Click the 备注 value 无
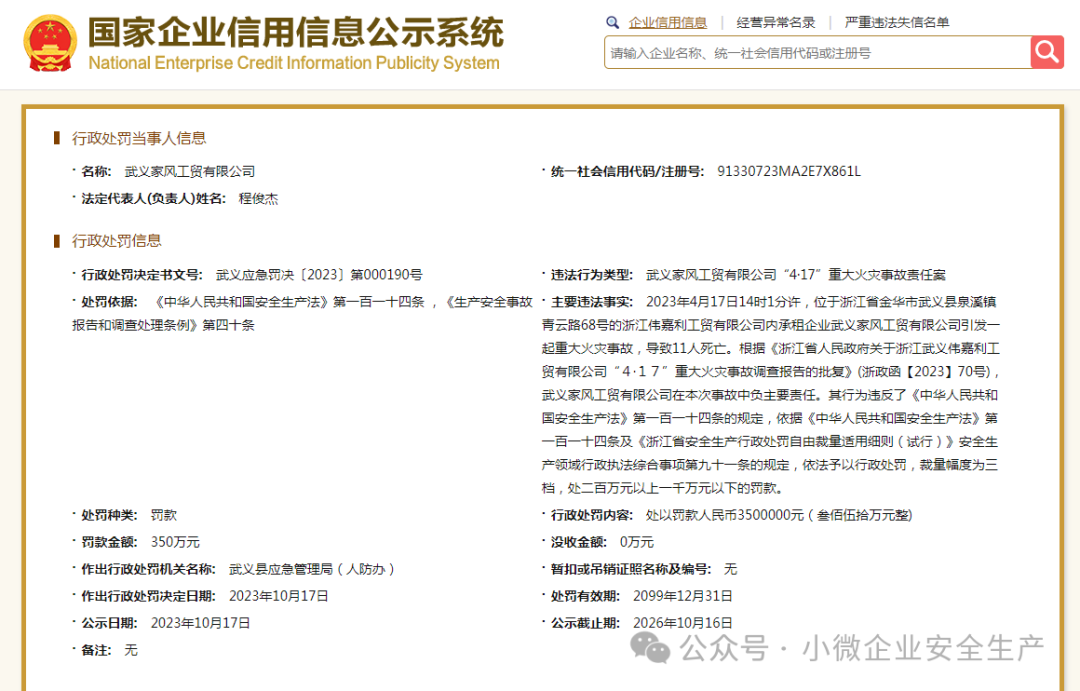Viewport: 1080px width, 691px height. 131,650
